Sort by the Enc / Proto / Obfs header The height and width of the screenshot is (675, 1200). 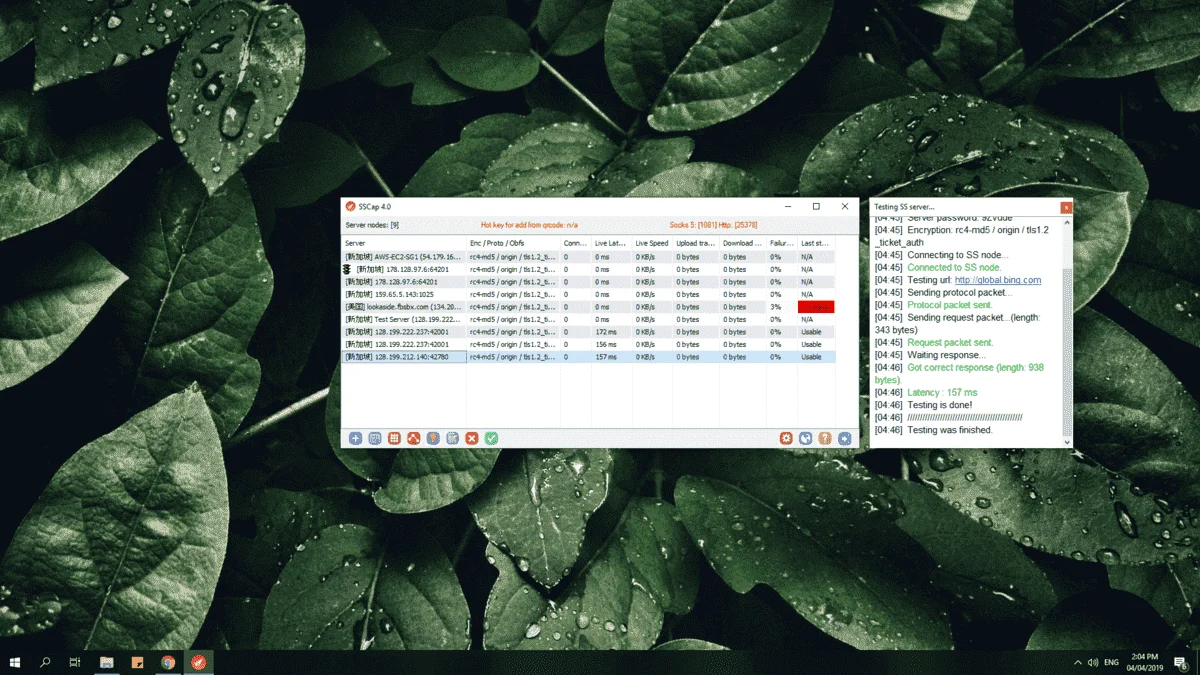coord(513,243)
